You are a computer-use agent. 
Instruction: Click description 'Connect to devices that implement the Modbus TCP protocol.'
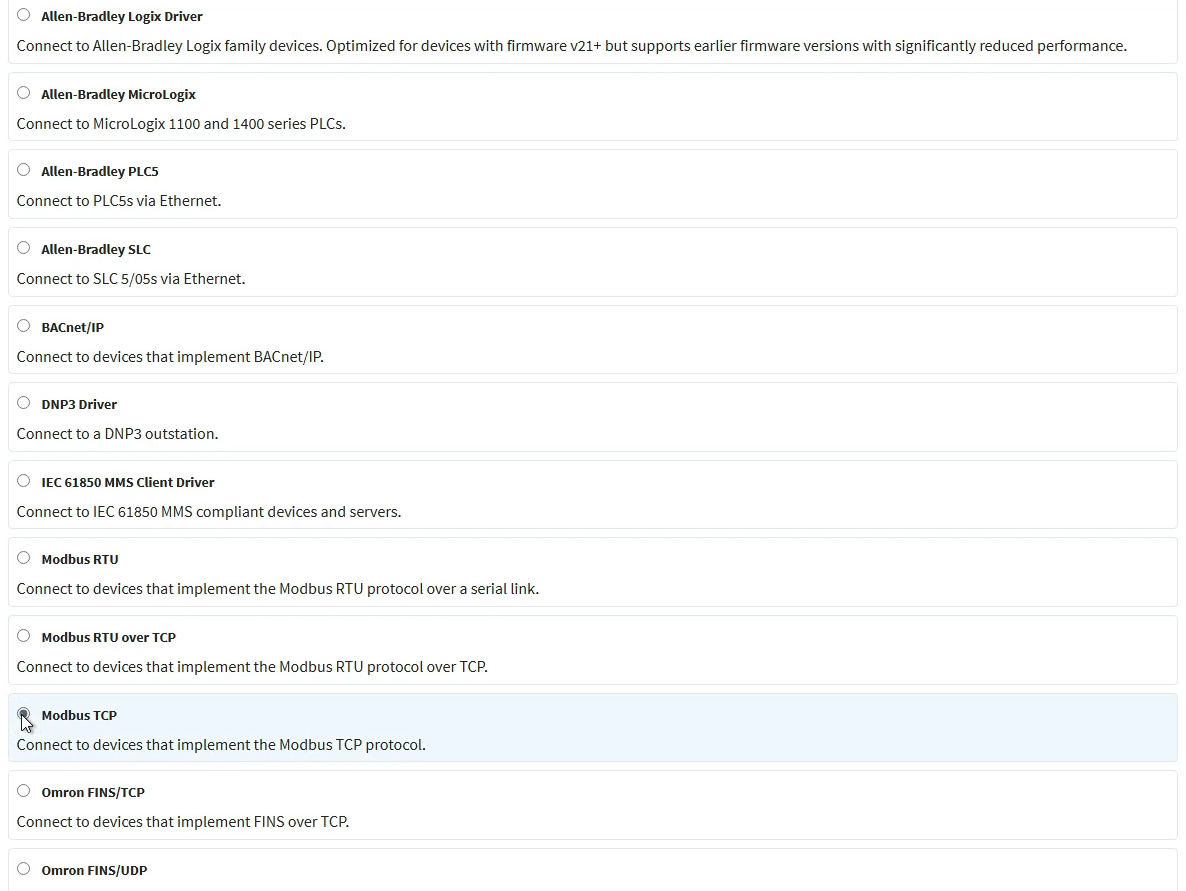click(221, 745)
